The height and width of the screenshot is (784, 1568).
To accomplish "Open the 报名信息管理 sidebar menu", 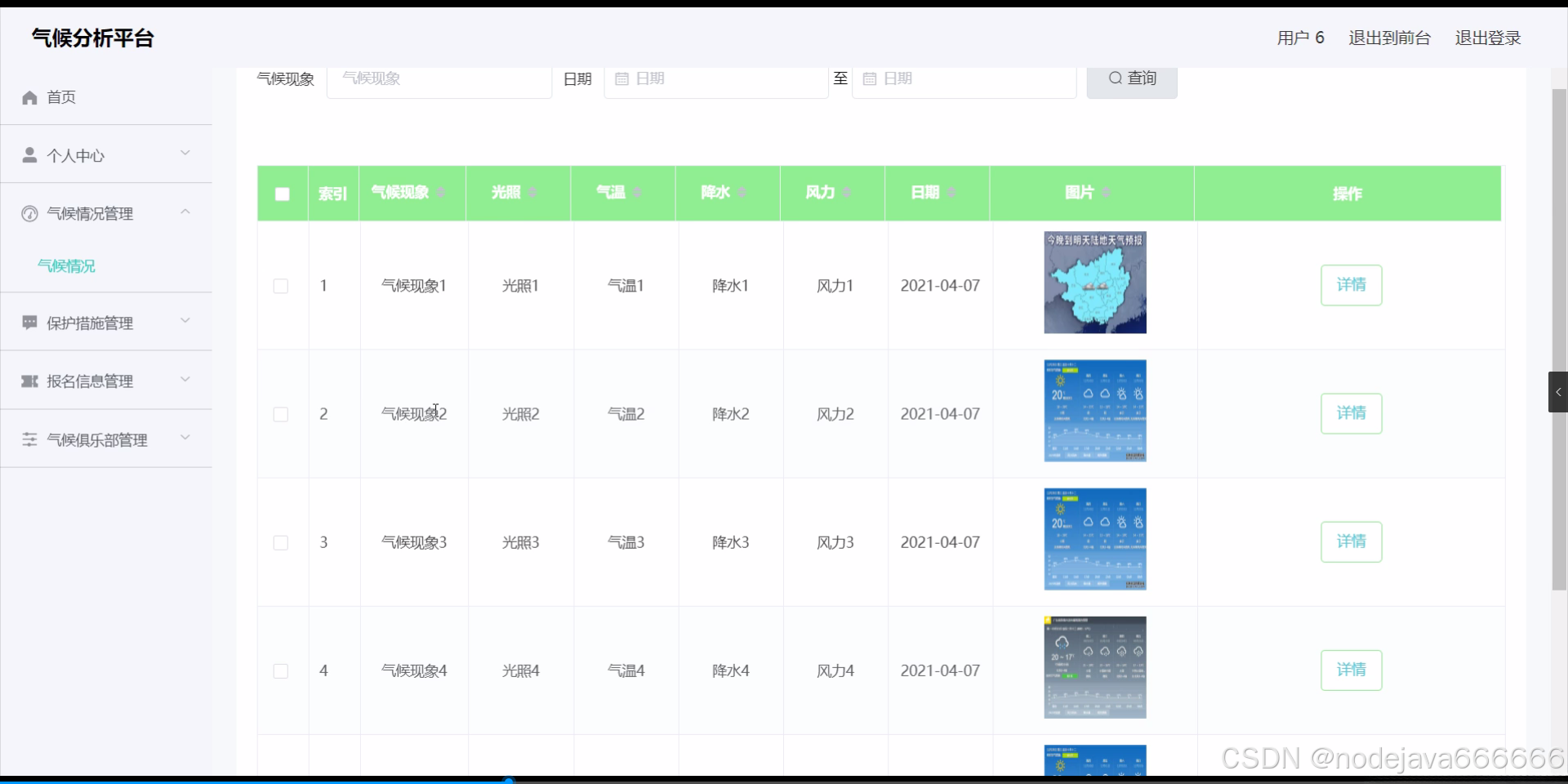I will (106, 381).
